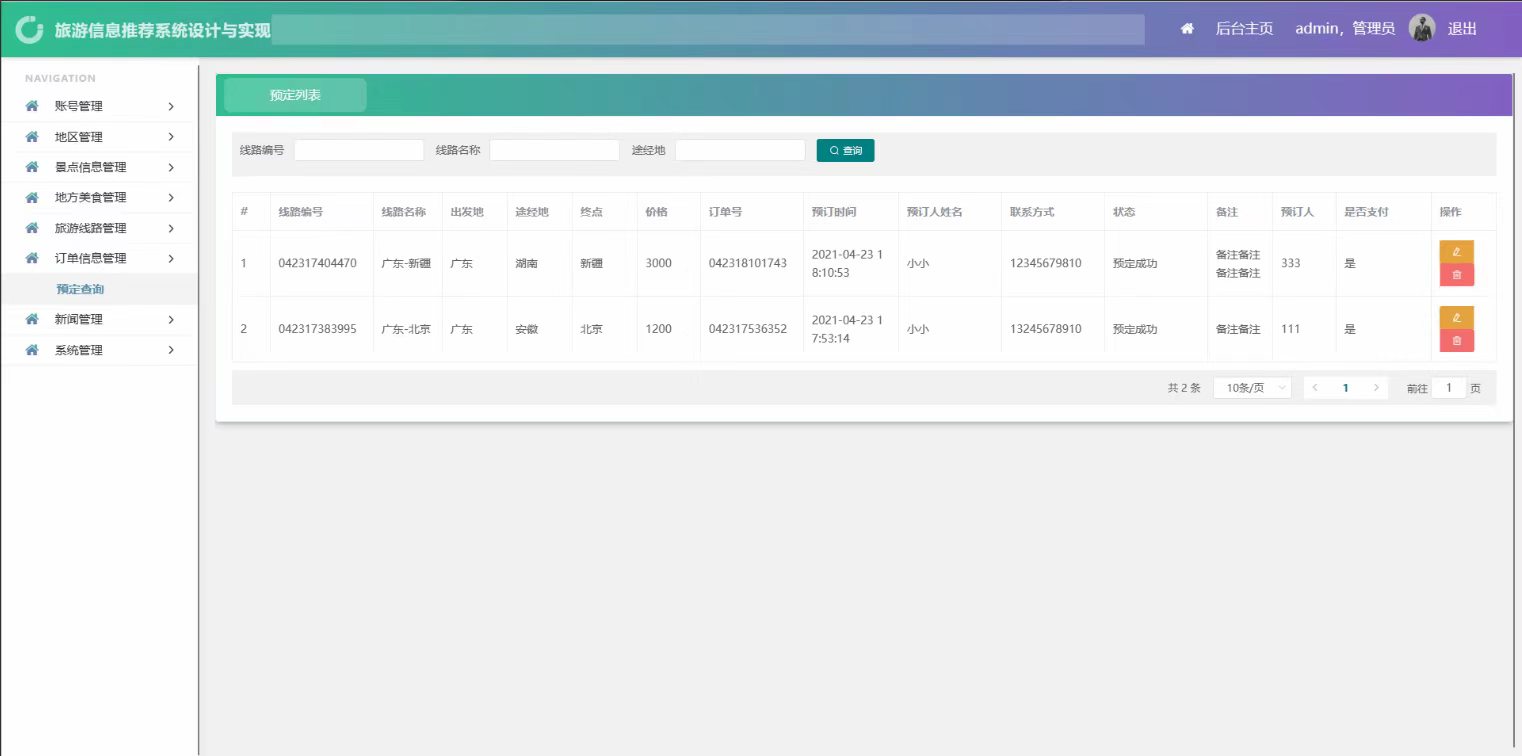Screen dimensions: 1522x756
Task: Expand the 地方美食管理 chevron
Action: 171,198
